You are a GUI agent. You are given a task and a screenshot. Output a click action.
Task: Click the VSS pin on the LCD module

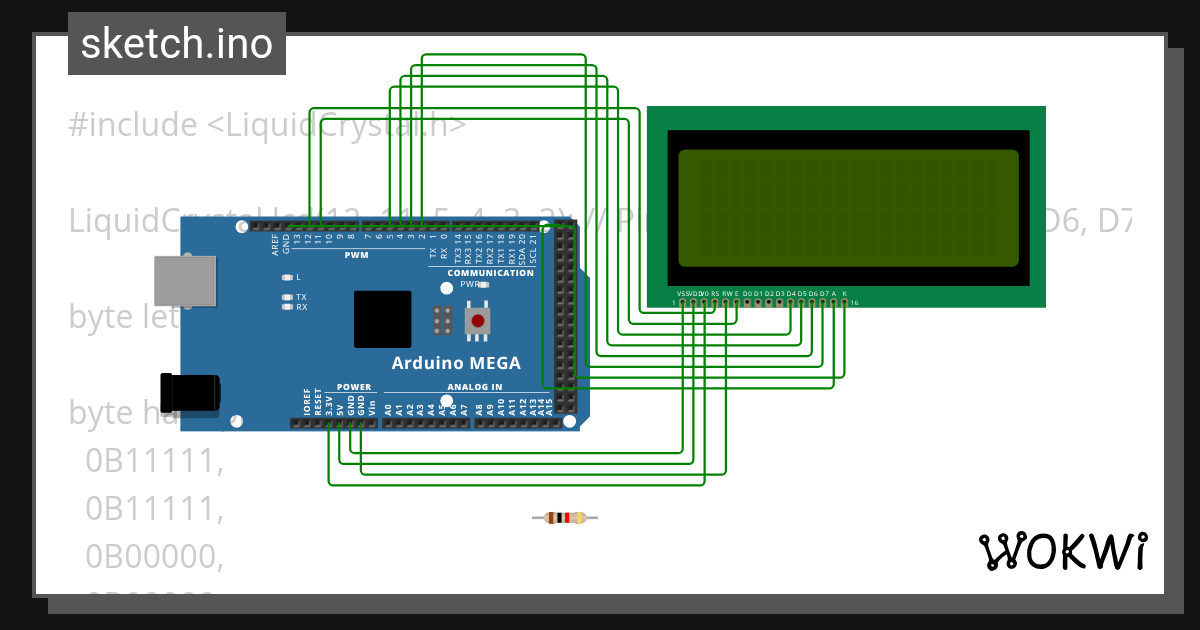(x=683, y=302)
